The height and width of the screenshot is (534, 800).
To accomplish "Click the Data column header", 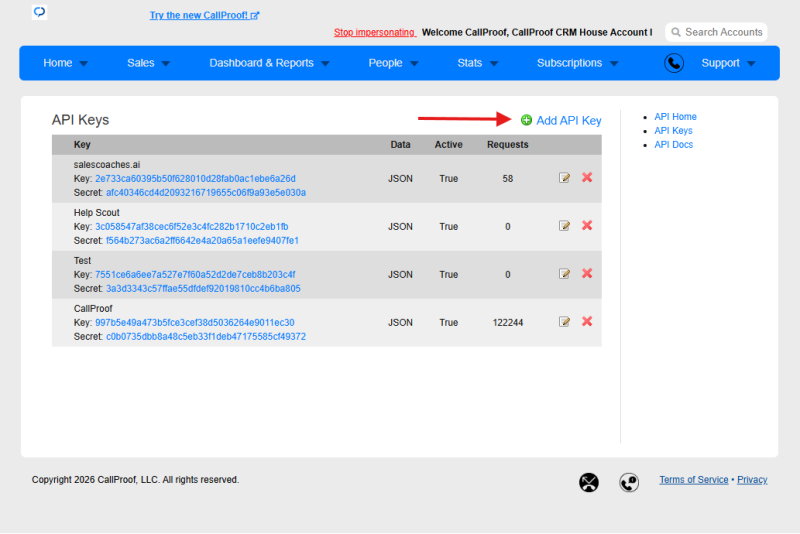I will (x=400, y=144).
